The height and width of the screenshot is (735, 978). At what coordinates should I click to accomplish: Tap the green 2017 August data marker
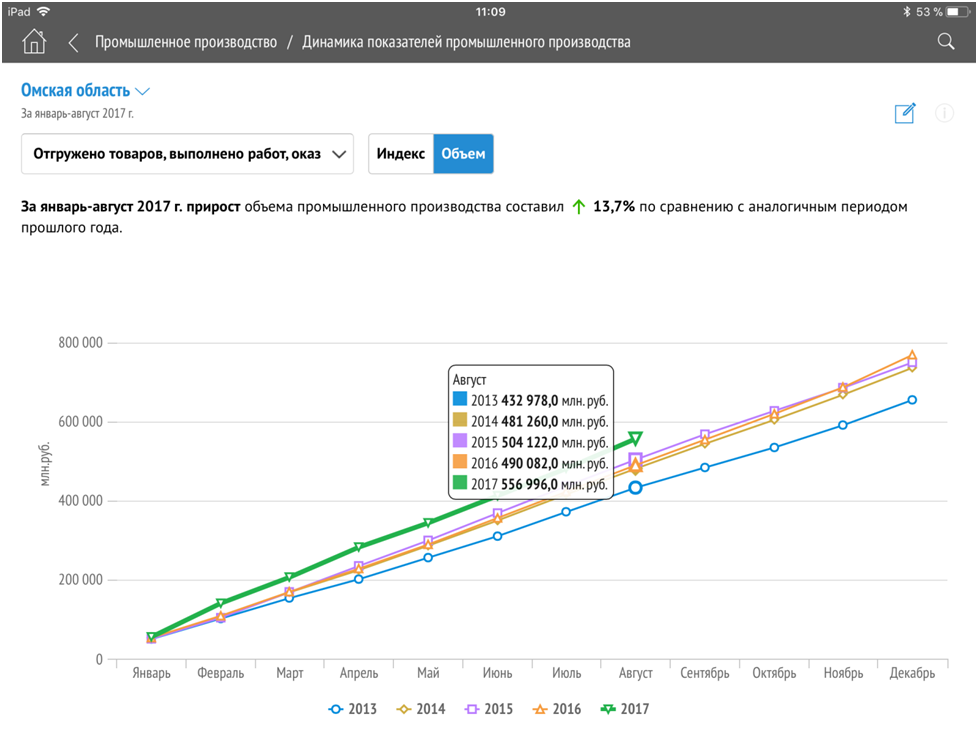[x=635, y=439]
